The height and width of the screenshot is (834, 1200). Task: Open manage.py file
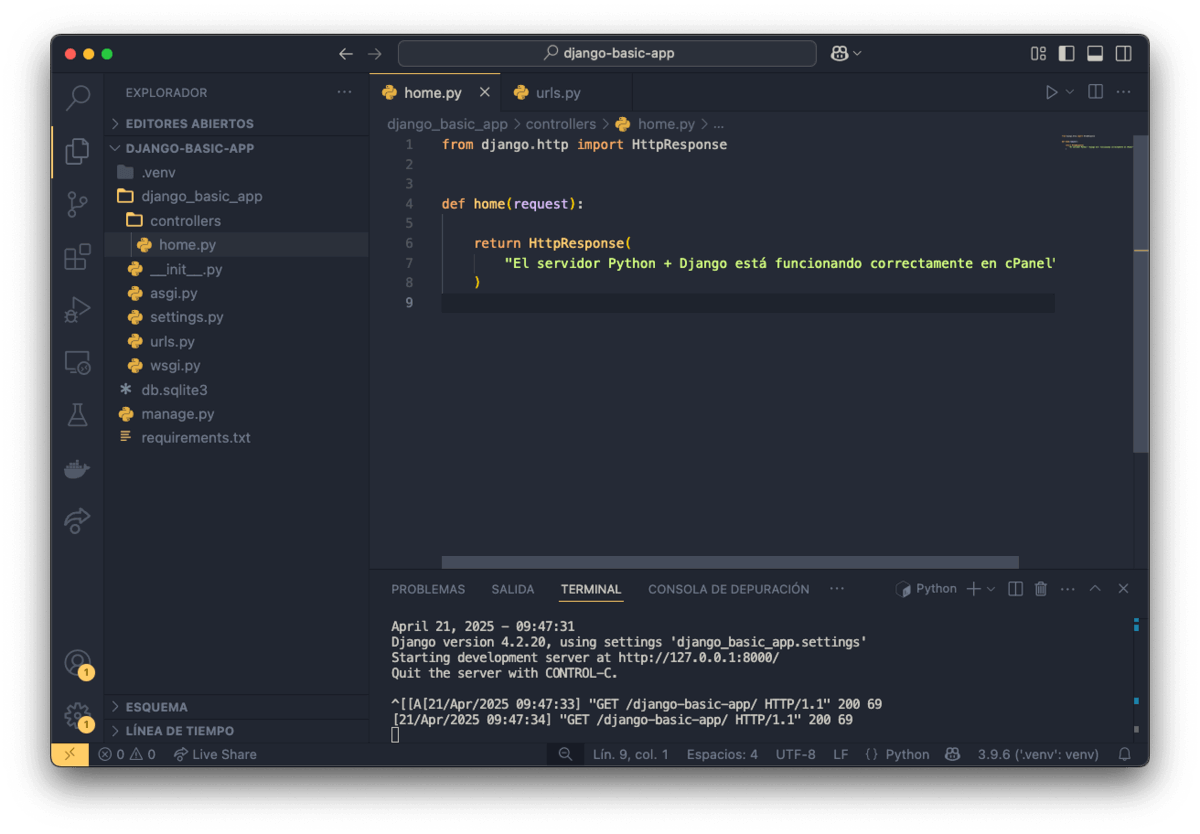236,414
